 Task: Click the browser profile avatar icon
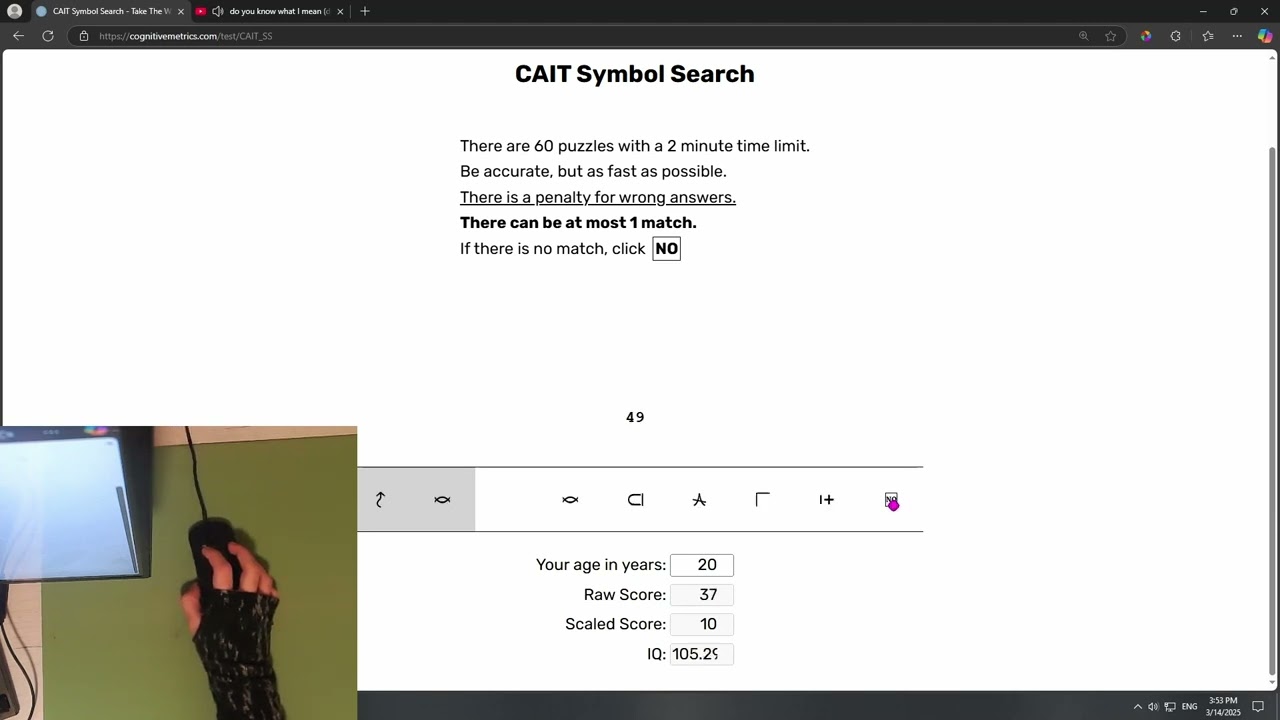tap(15, 11)
